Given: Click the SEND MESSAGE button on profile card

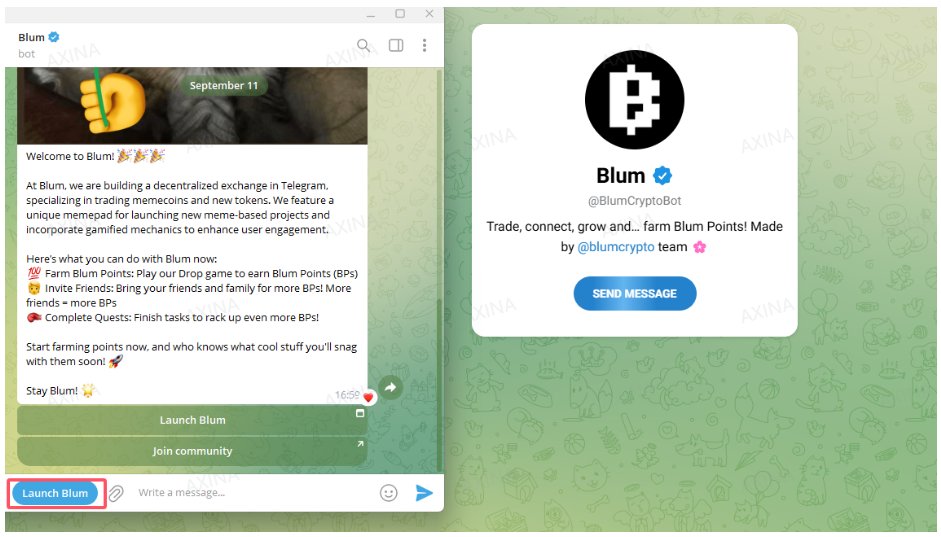Looking at the screenshot, I should pos(635,293).
